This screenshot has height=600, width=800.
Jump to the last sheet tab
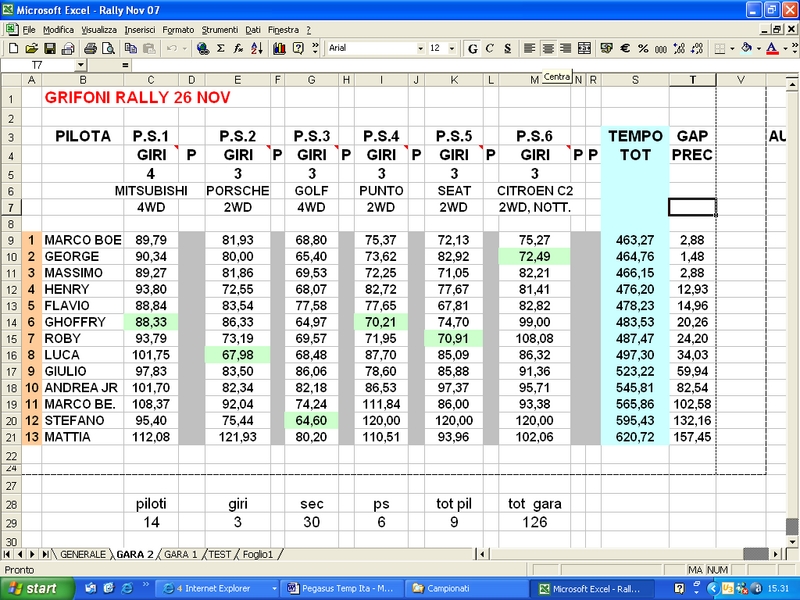point(45,554)
